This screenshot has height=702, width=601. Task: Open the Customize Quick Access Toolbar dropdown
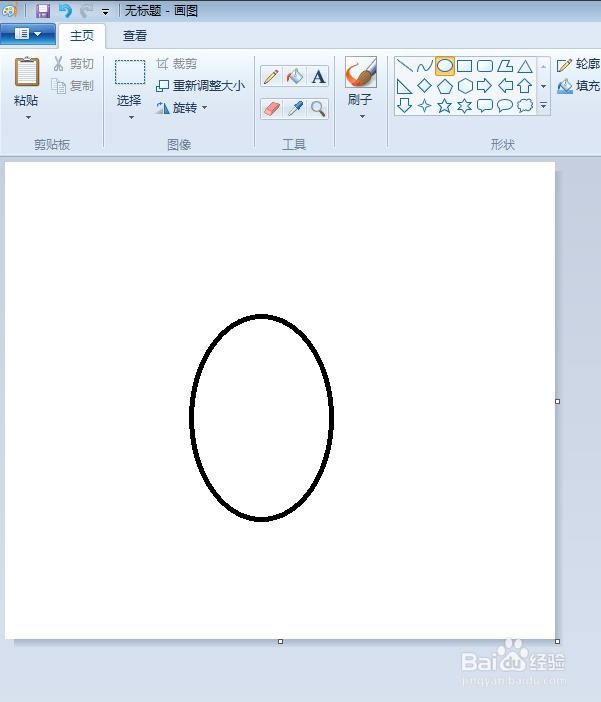pos(106,12)
